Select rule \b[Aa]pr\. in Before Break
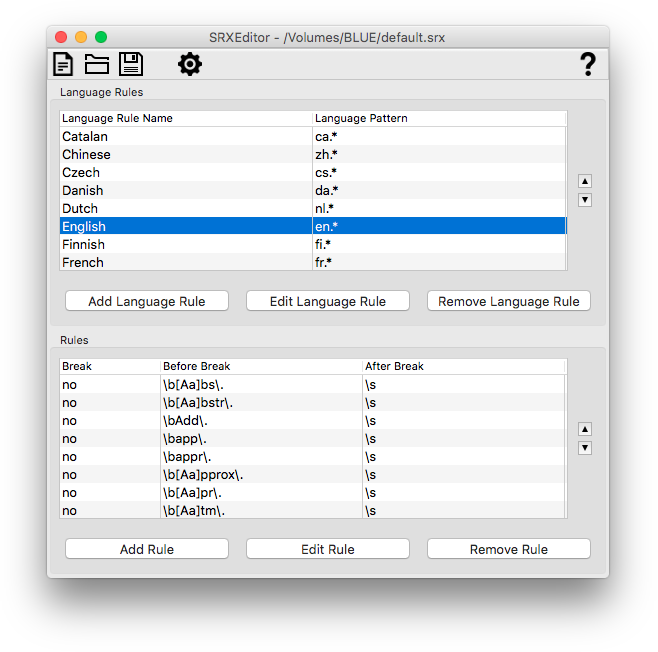 pyautogui.click(x=261, y=493)
